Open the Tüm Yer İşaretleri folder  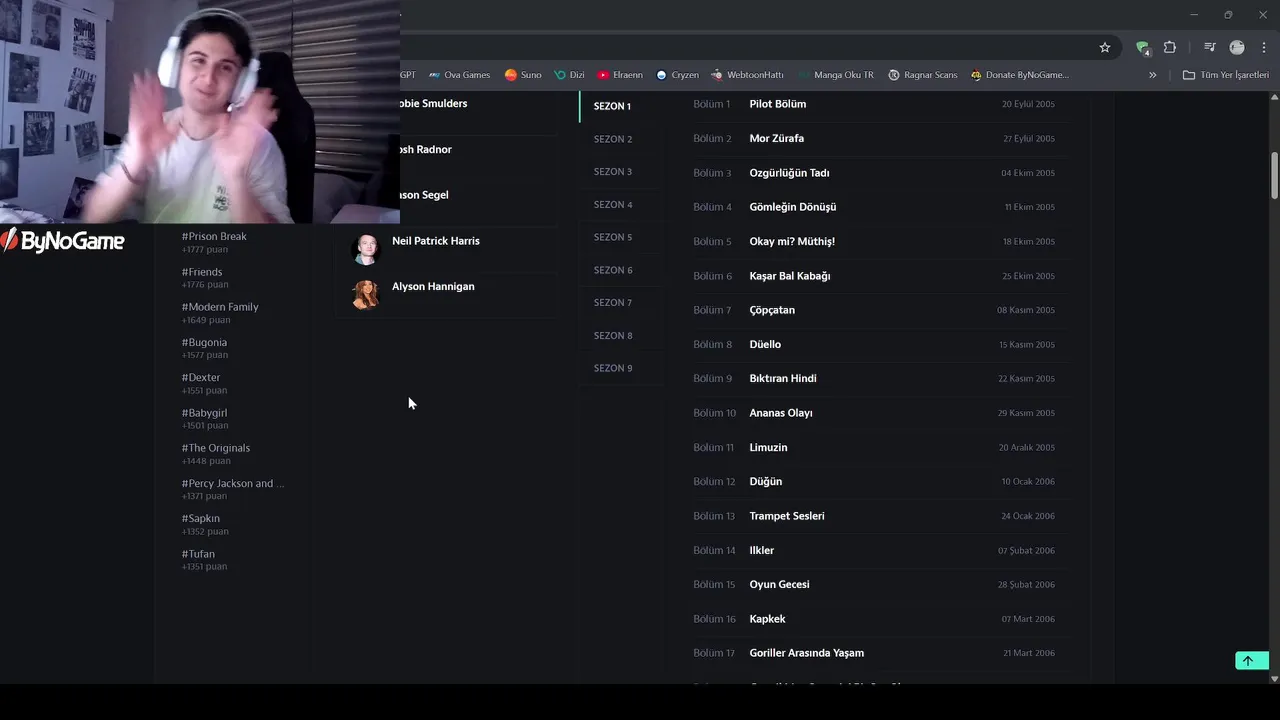point(1225,75)
